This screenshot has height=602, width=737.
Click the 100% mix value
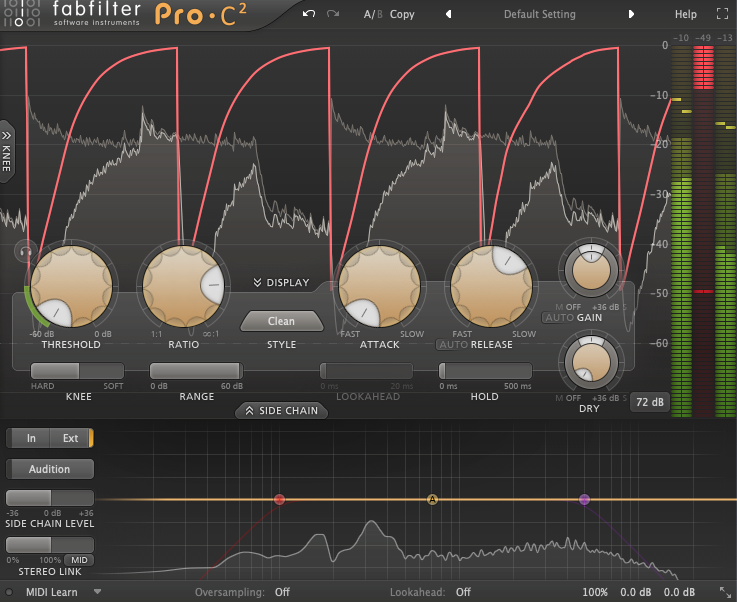click(595, 592)
